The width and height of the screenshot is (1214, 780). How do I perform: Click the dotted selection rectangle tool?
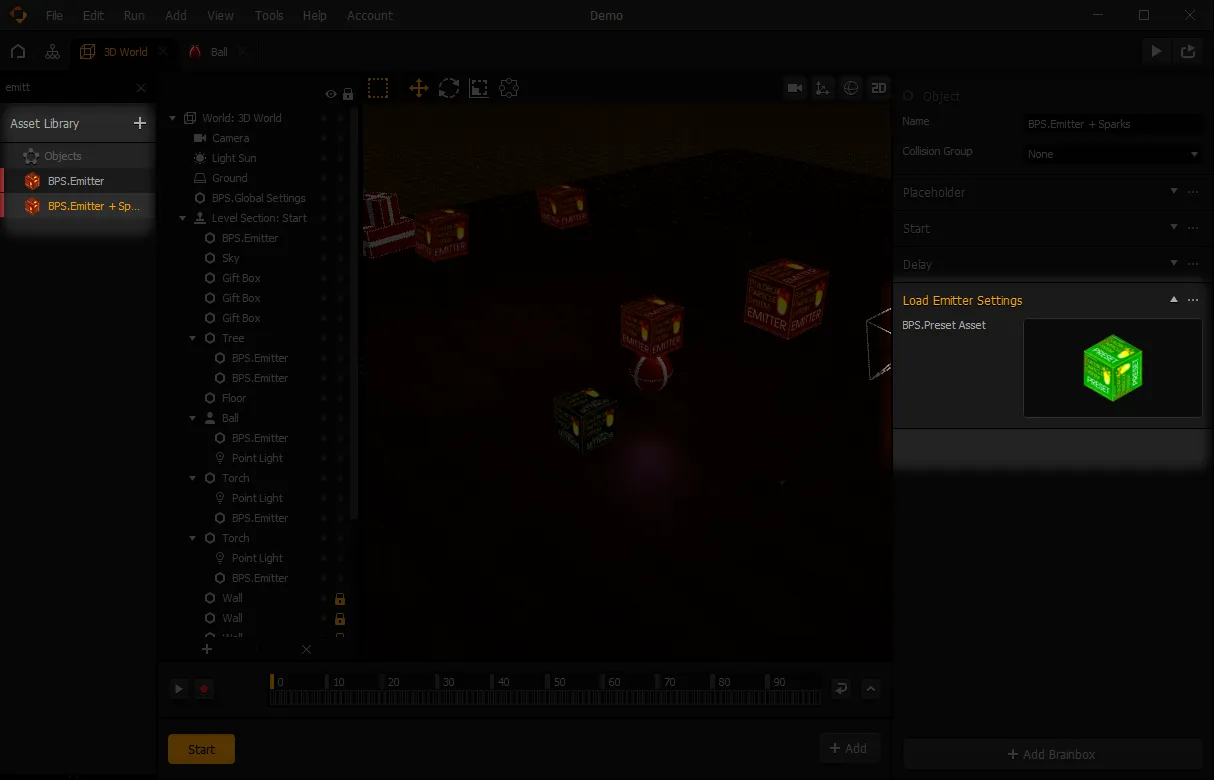378,88
